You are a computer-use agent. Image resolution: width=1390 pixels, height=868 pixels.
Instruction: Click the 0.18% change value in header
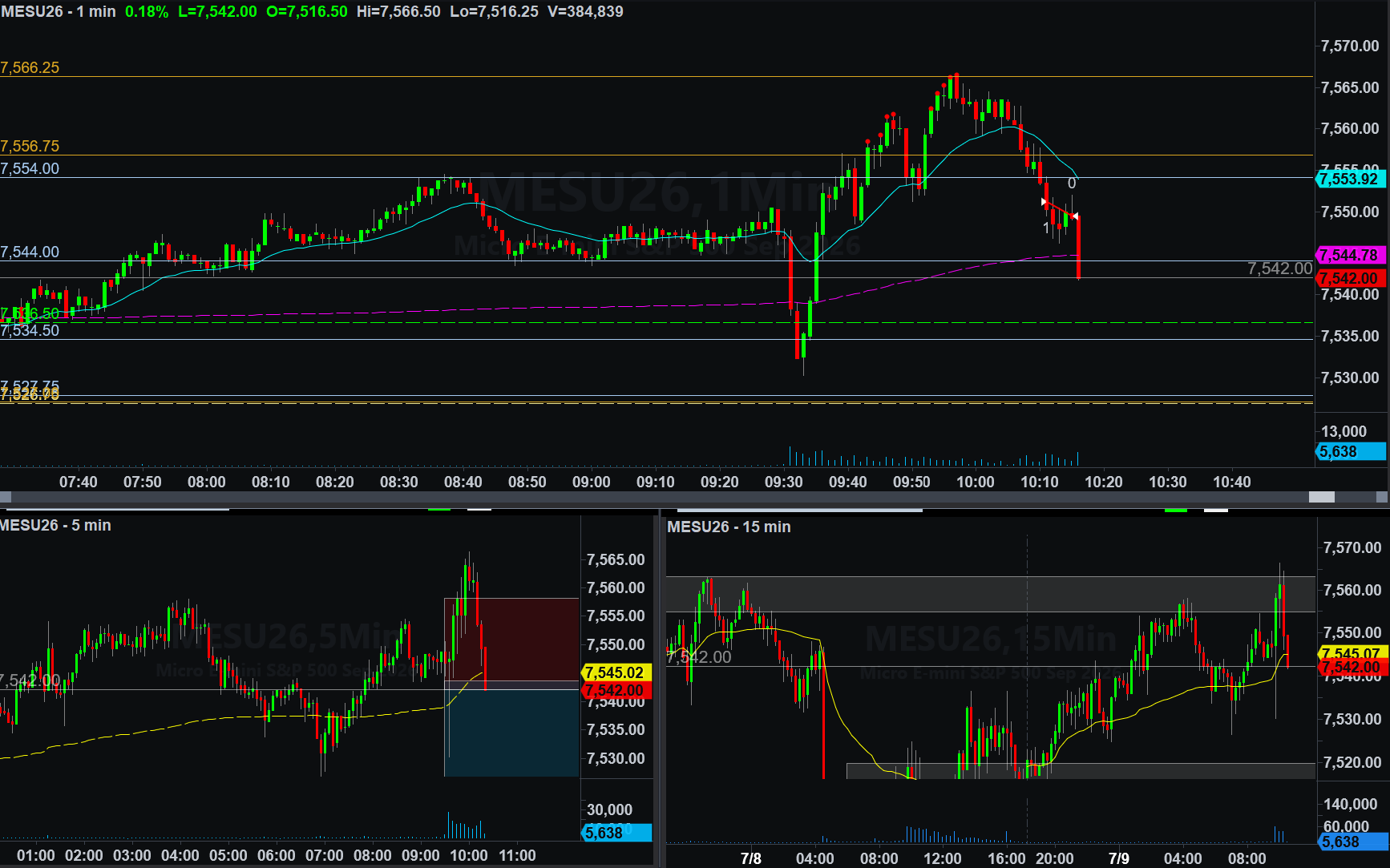147,11
